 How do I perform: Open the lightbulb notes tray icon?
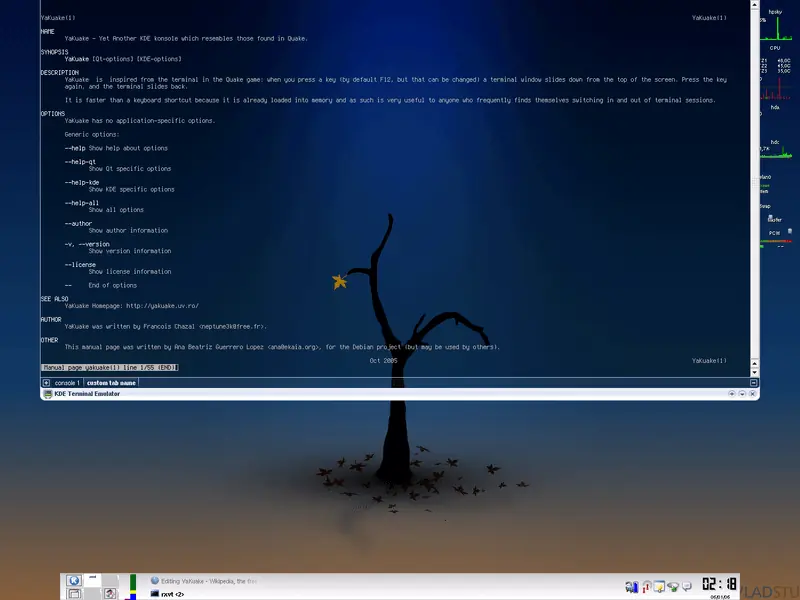coord(659,587)
